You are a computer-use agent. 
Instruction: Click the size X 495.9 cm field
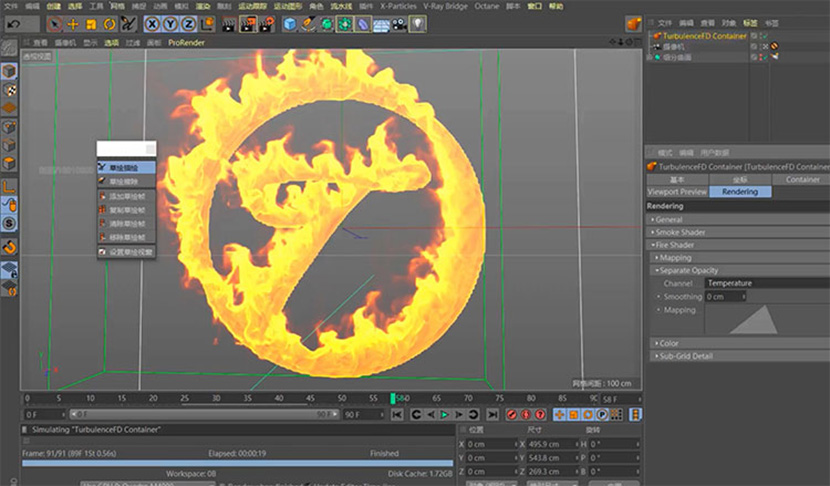[x=552, y=444]
